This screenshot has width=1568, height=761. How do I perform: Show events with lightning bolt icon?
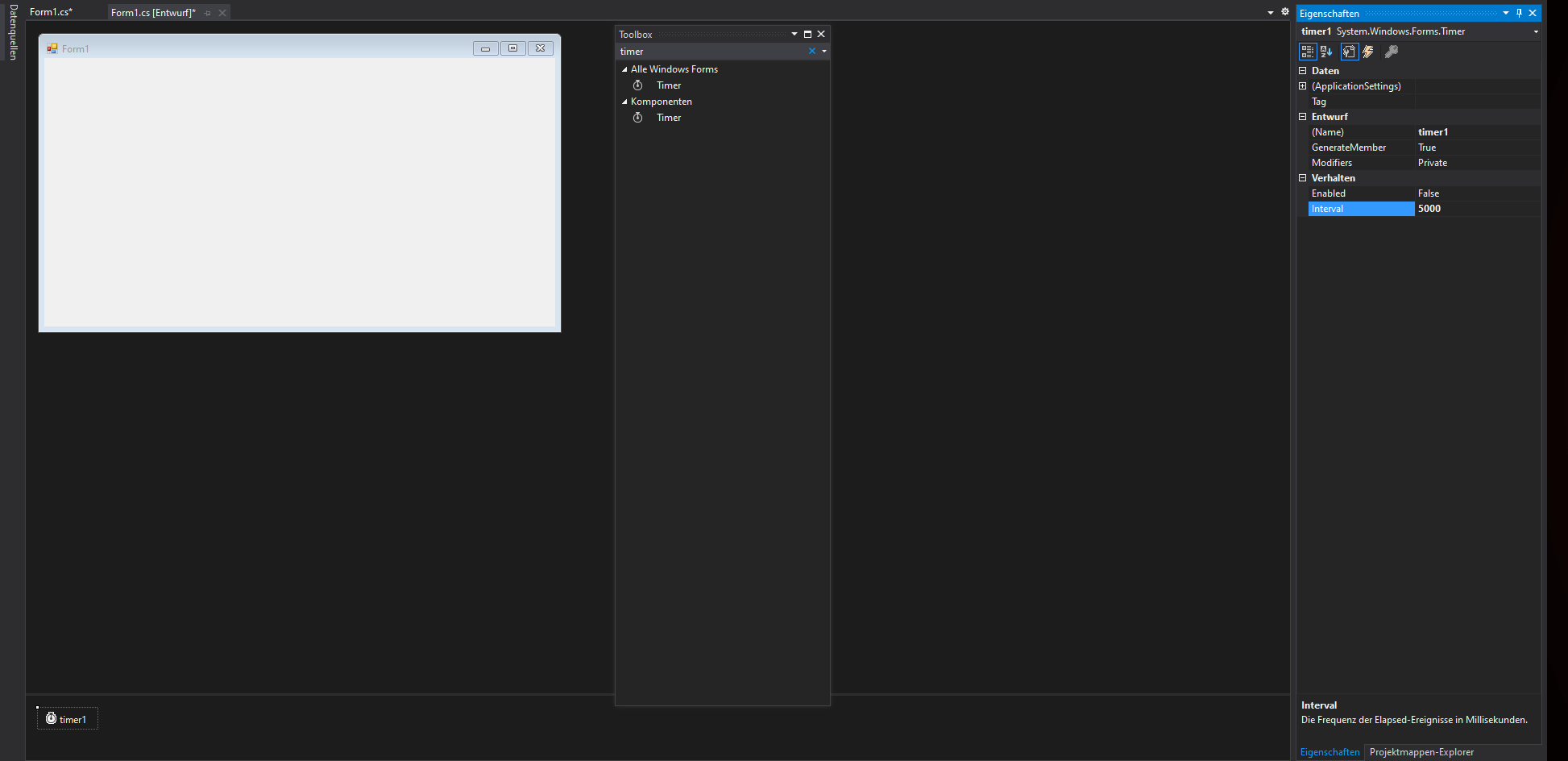pyautogui.click(x=1368, y=52)
